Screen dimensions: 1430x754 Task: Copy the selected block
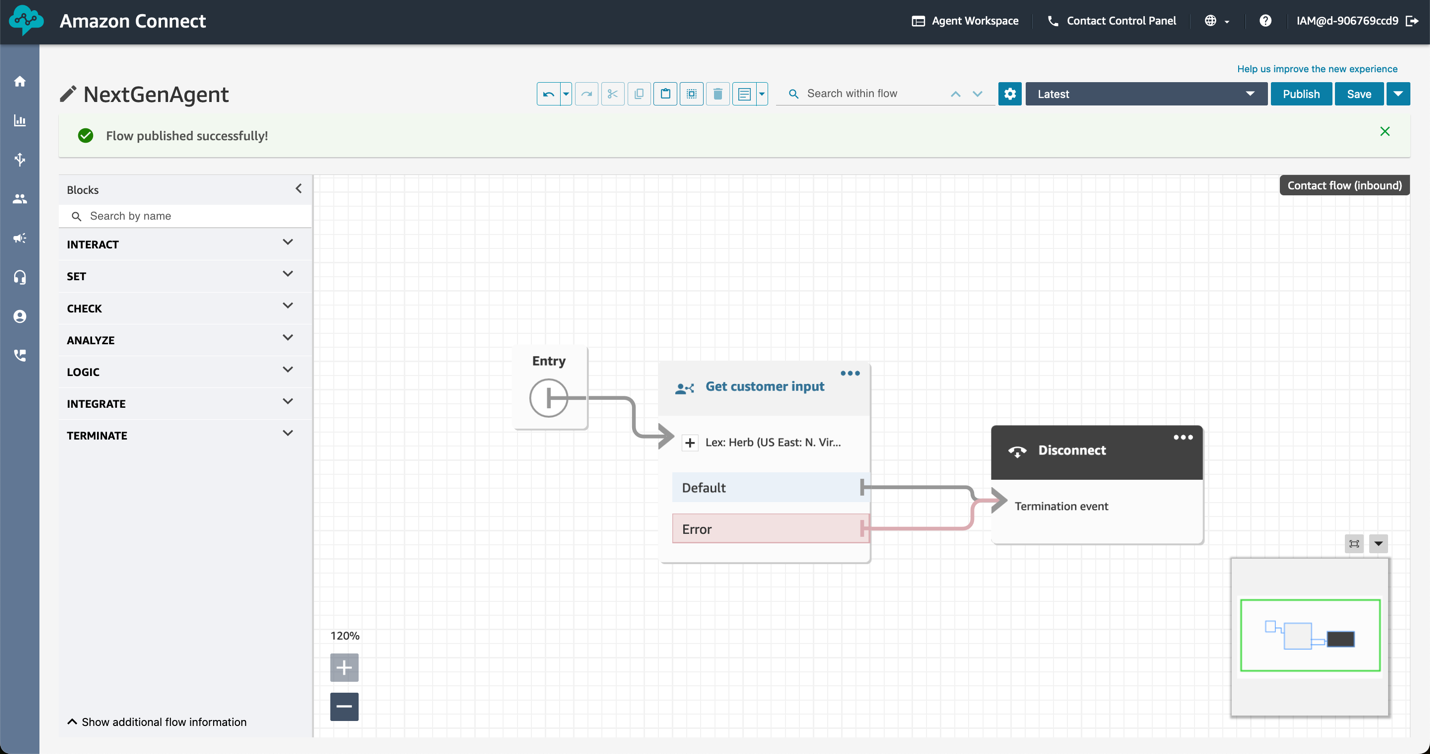coord(639,94)
